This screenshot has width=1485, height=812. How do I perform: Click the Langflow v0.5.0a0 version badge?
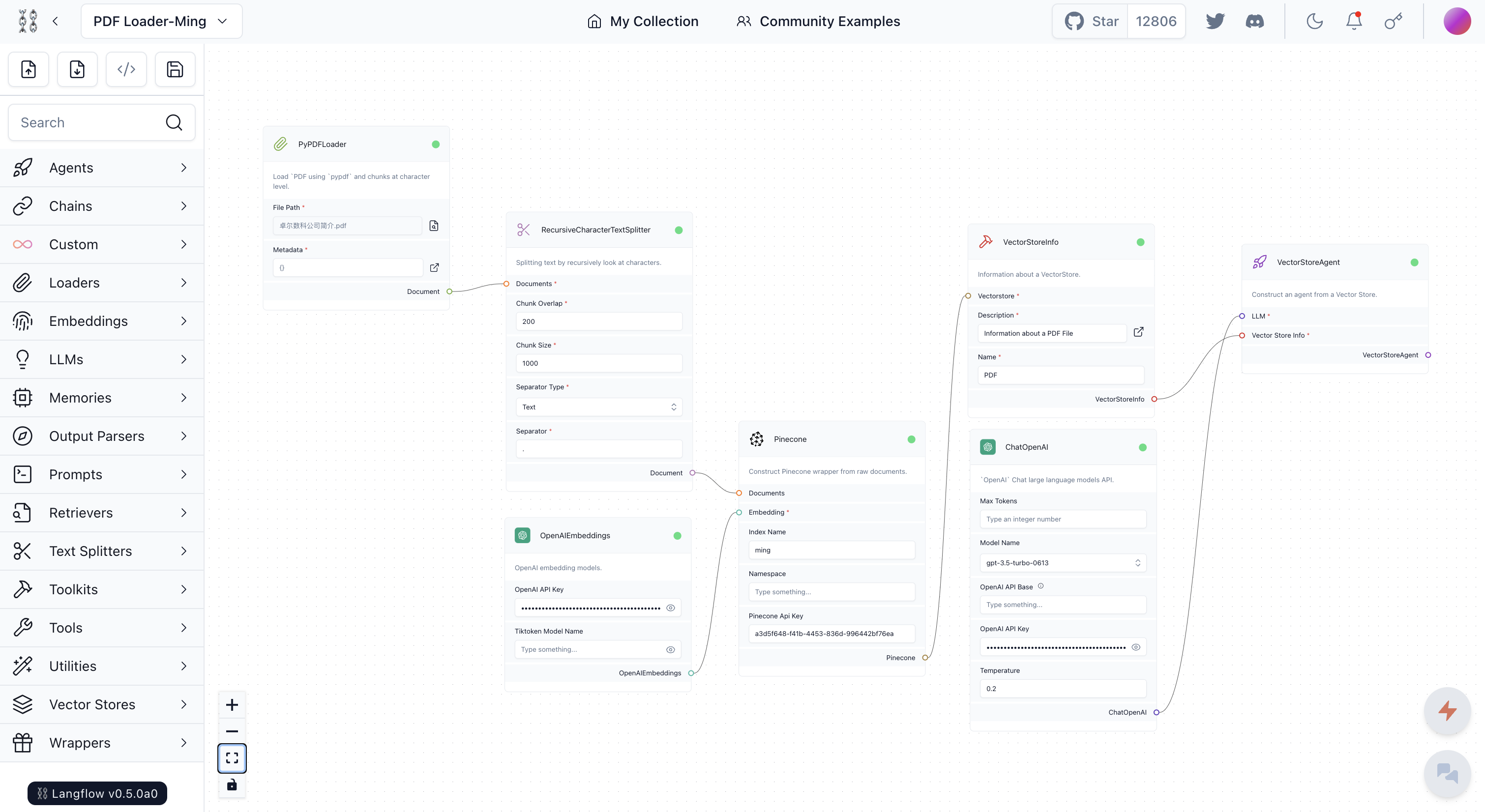tap(97, 793)
